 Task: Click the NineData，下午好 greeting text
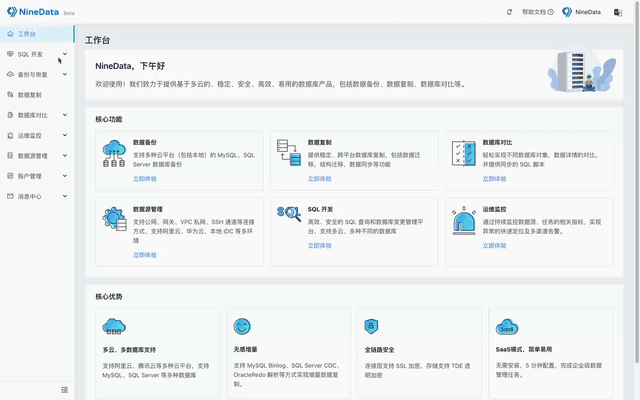pos(130,66)
